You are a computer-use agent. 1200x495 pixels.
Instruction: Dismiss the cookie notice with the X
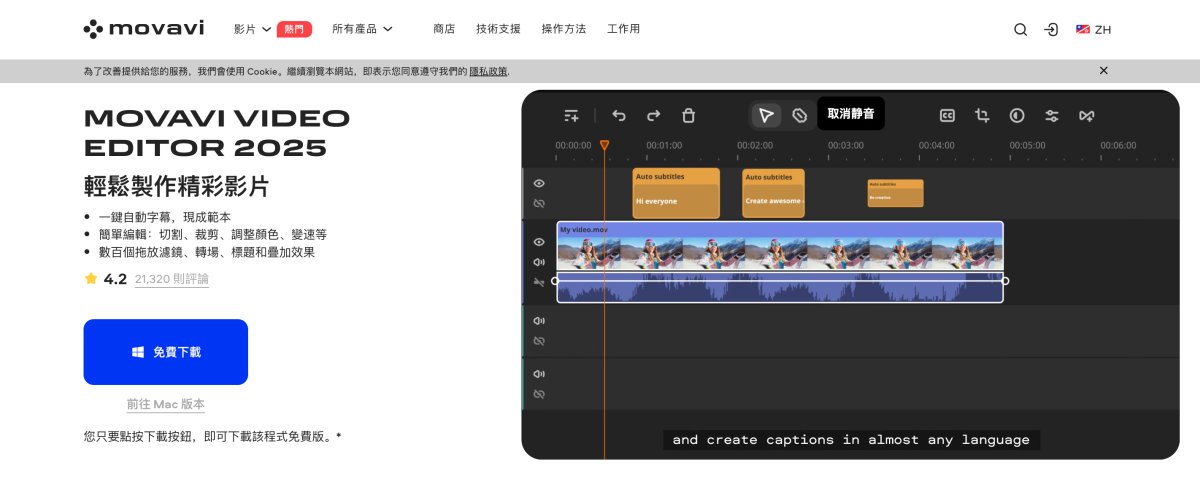pyautogui.click(x=1103, y=71)
